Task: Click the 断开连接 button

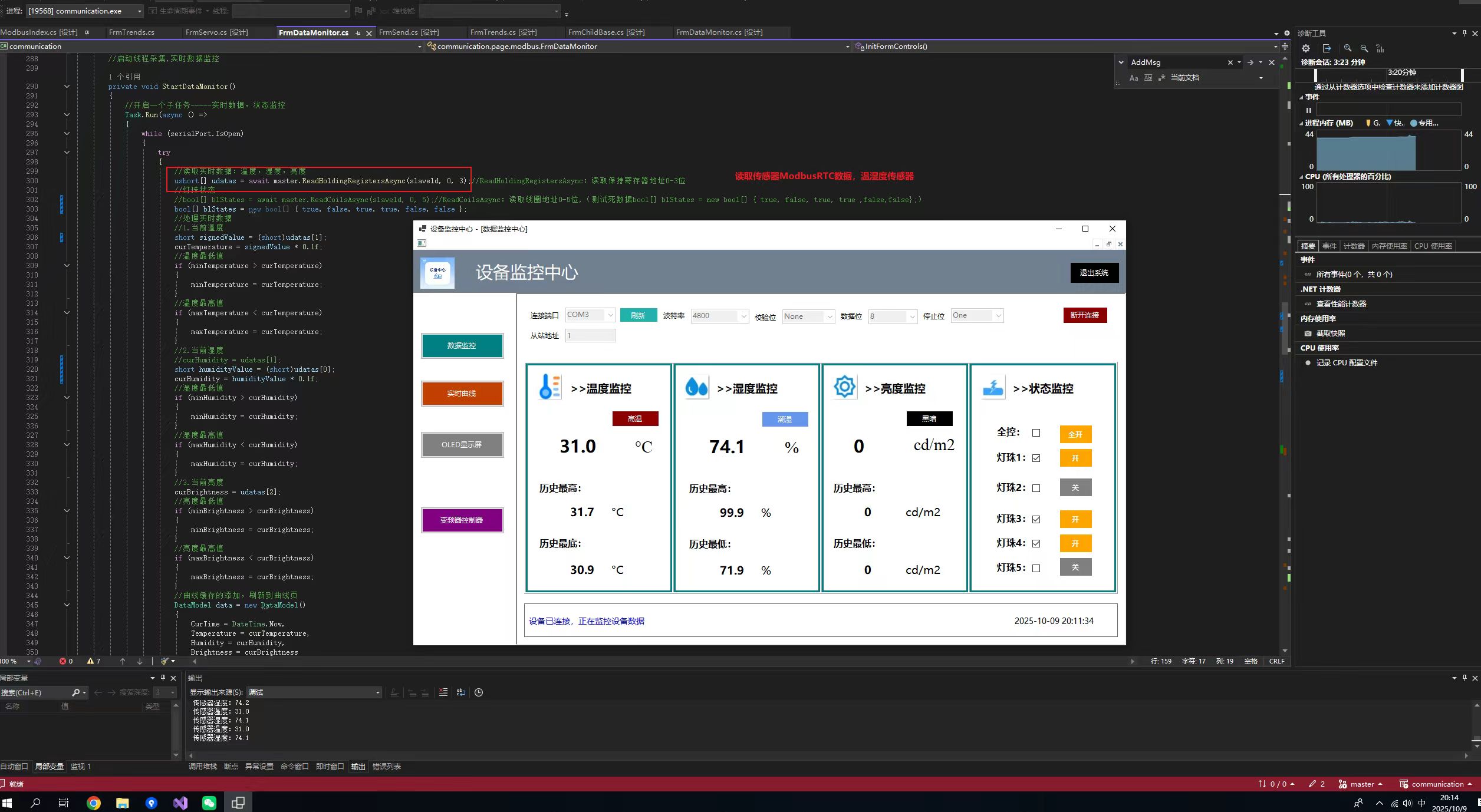Action: 1084,315
